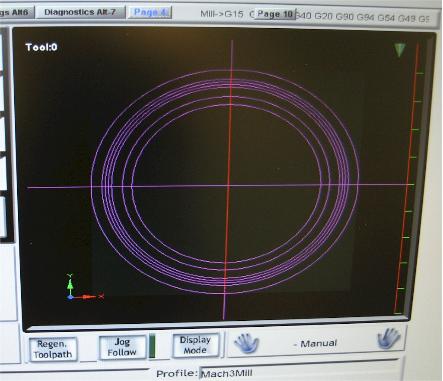
Task: Click the green LED beside Jog Follow
Action: point(152,346)
